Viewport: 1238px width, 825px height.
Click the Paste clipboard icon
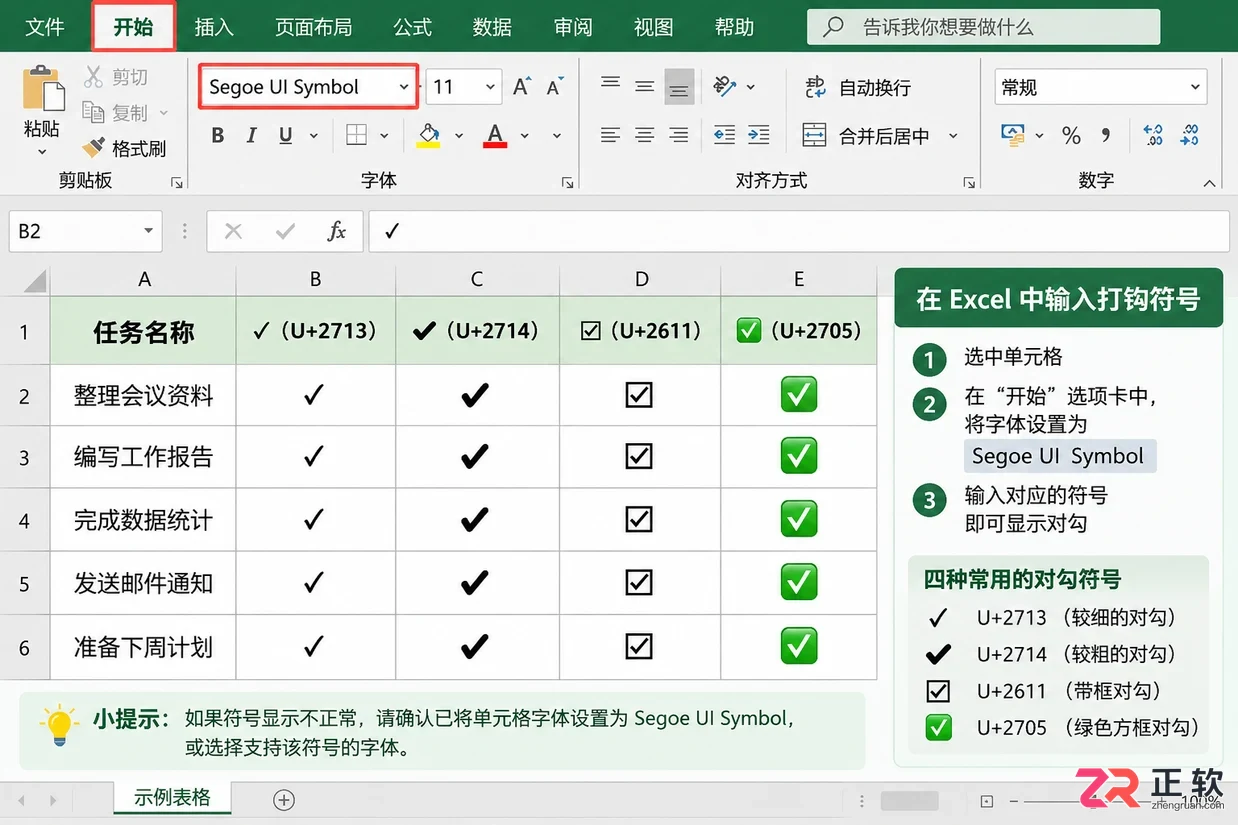tap(43, 88)
